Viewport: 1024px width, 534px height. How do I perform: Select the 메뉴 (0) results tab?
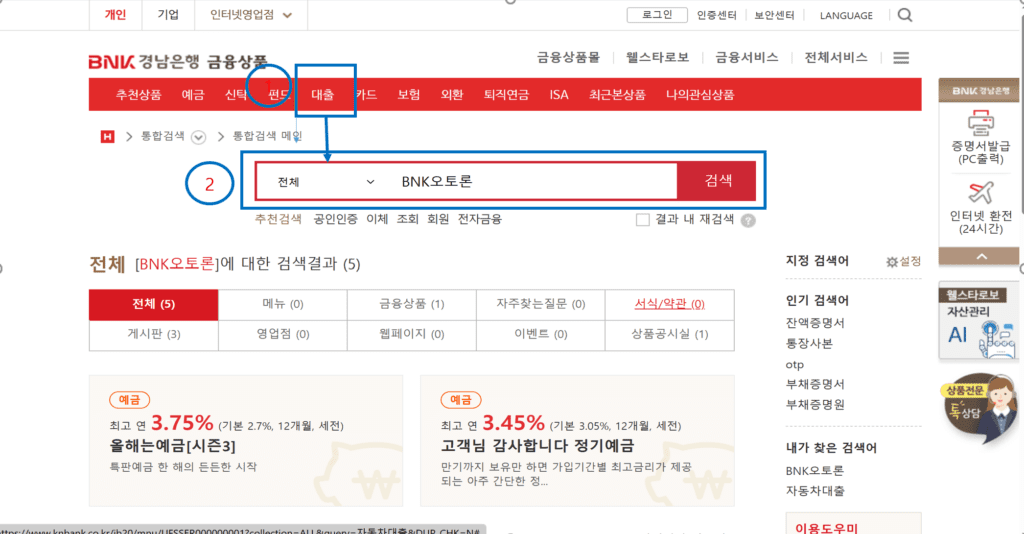[283, 304]
